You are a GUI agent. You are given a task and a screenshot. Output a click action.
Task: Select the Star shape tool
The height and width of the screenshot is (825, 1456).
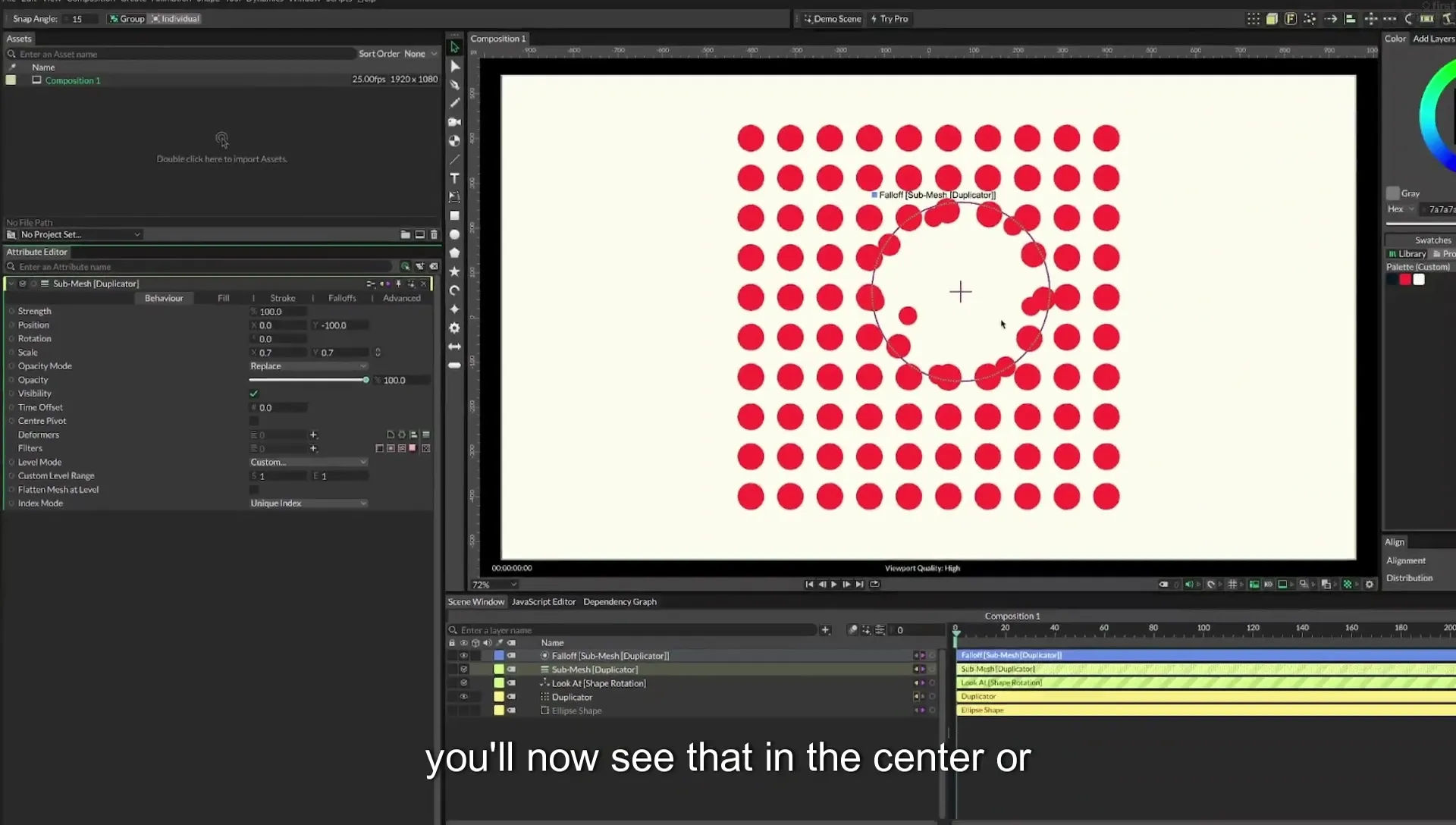[455, 271]
